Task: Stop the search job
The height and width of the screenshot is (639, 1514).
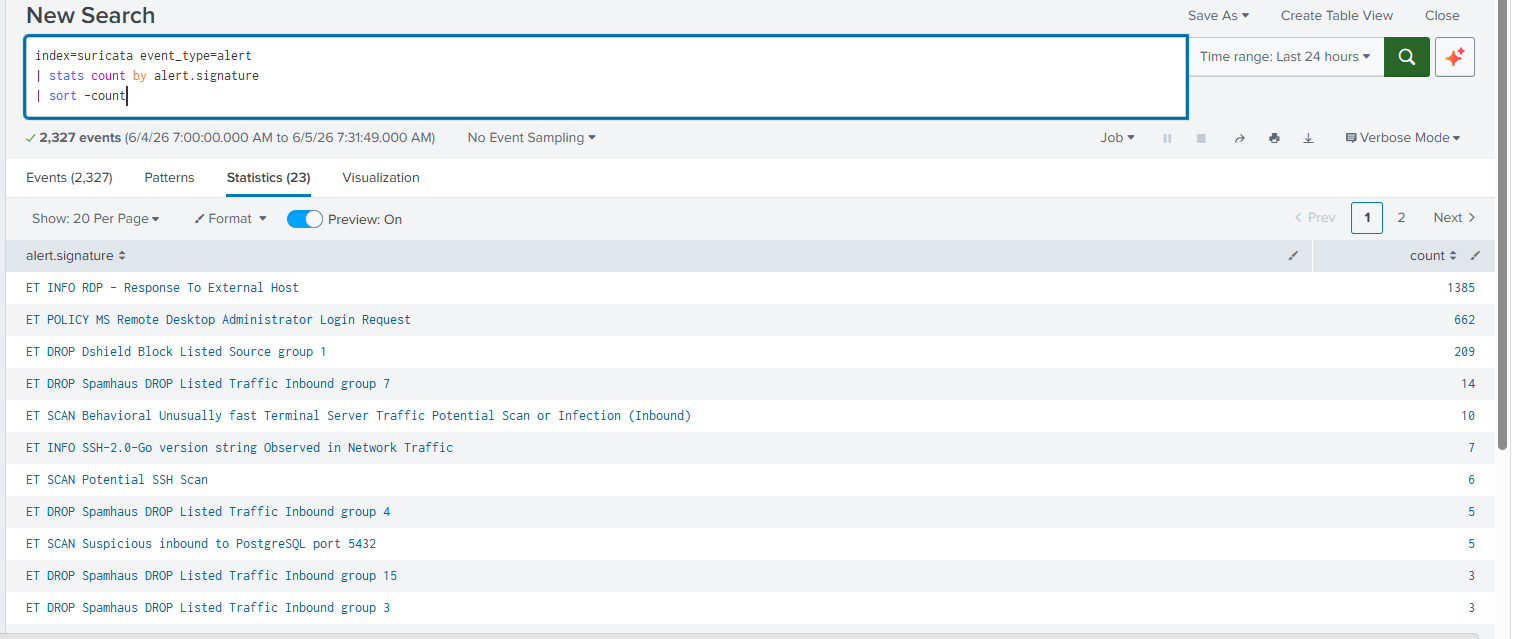Action: pos(1201,138)
